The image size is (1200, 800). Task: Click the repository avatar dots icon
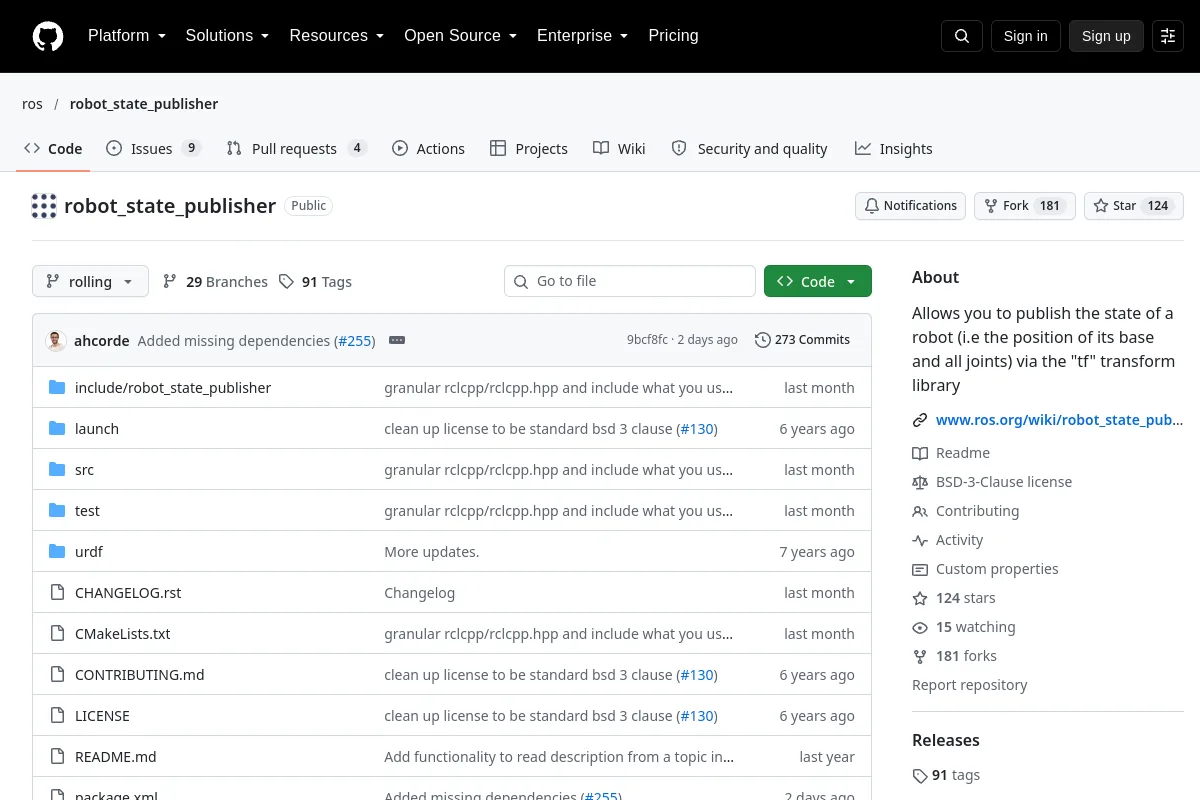(x=44, y=206)
